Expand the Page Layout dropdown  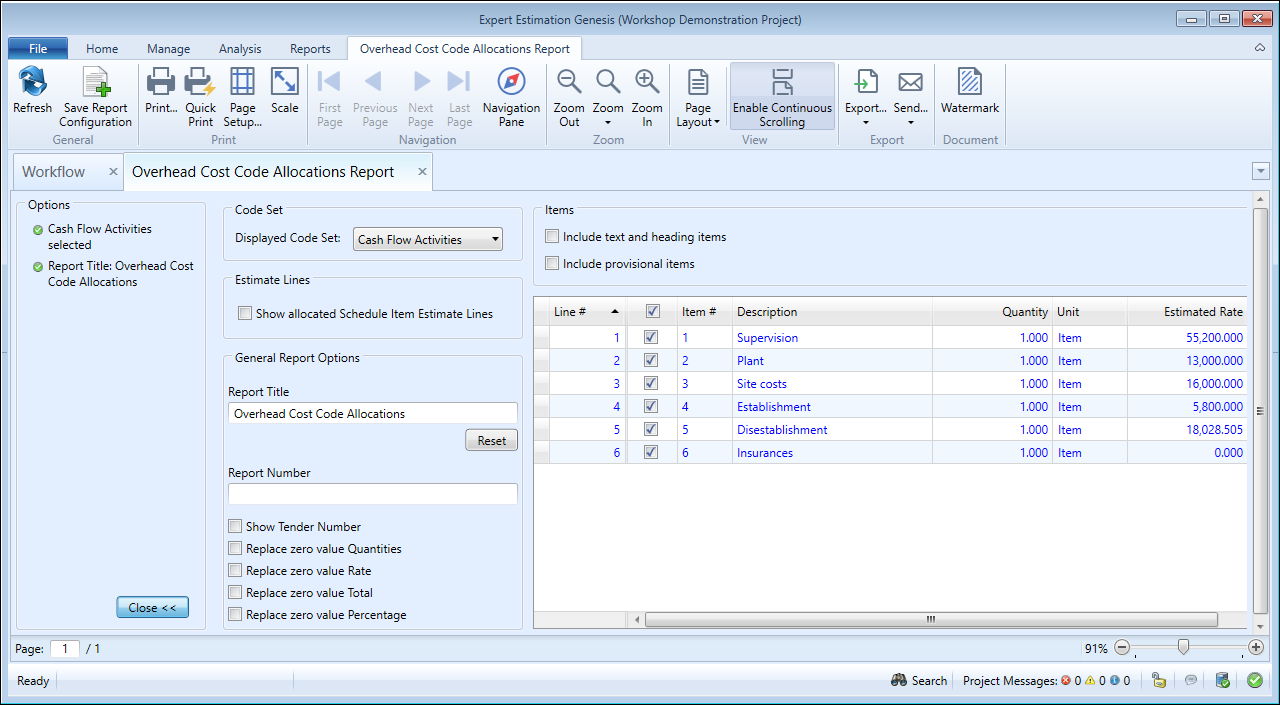point(698,113)
